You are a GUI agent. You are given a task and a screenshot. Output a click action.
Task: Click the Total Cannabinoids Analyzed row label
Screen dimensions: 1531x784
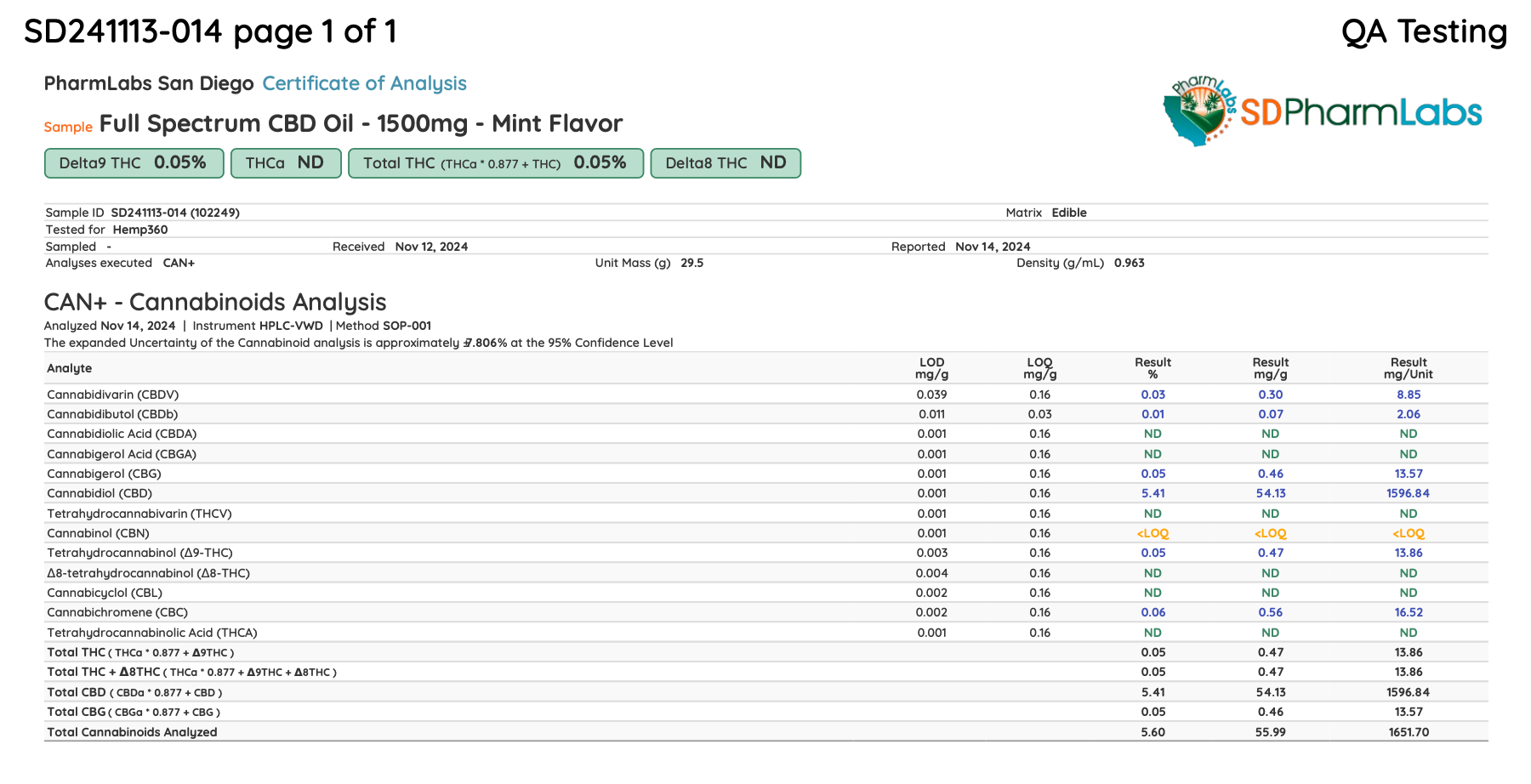pyautogui.click(x=132, y=732)
